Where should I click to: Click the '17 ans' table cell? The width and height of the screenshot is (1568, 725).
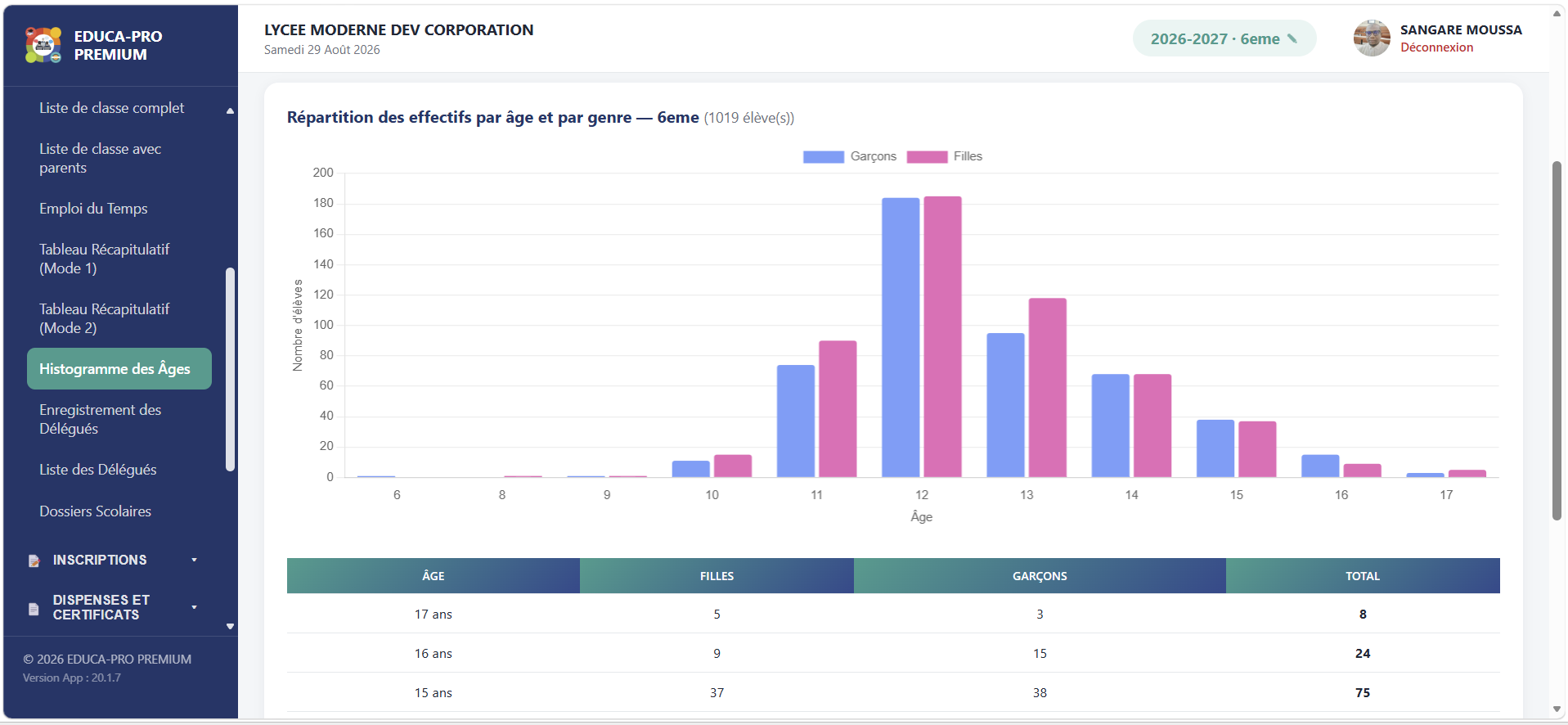(434, 615)
